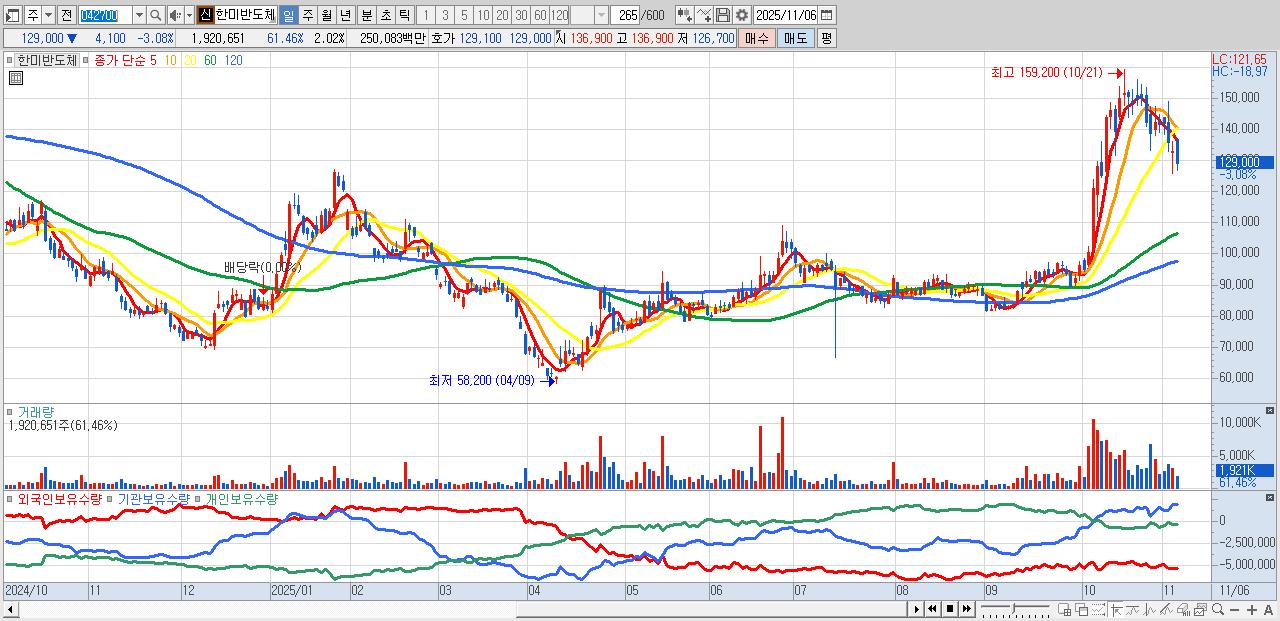Click the 개인보유수량 legend label

click(241, 498)
